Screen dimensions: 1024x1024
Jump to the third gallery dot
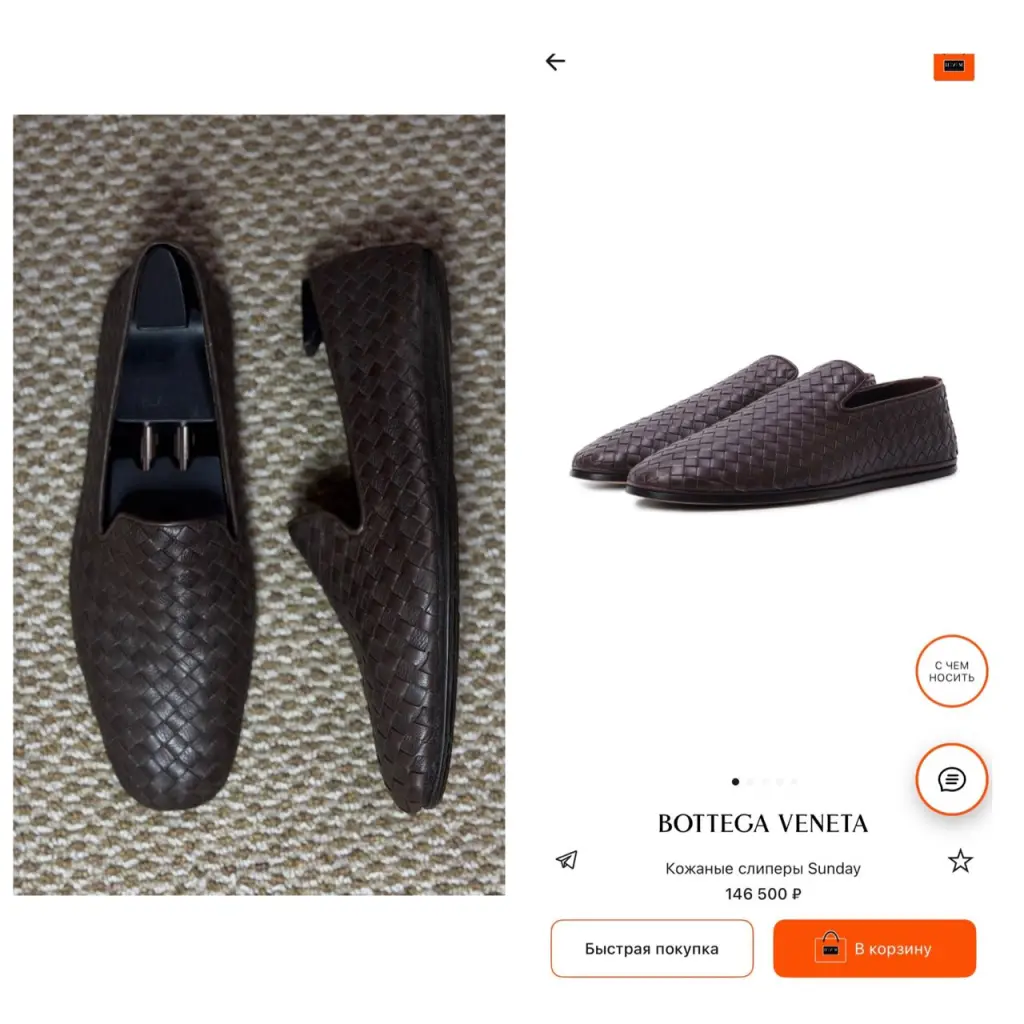coord(765,782)
